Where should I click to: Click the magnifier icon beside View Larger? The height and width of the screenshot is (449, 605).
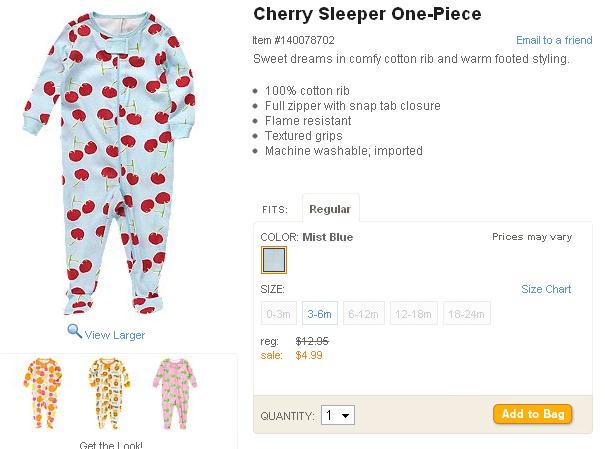click(x=74, y=333)
